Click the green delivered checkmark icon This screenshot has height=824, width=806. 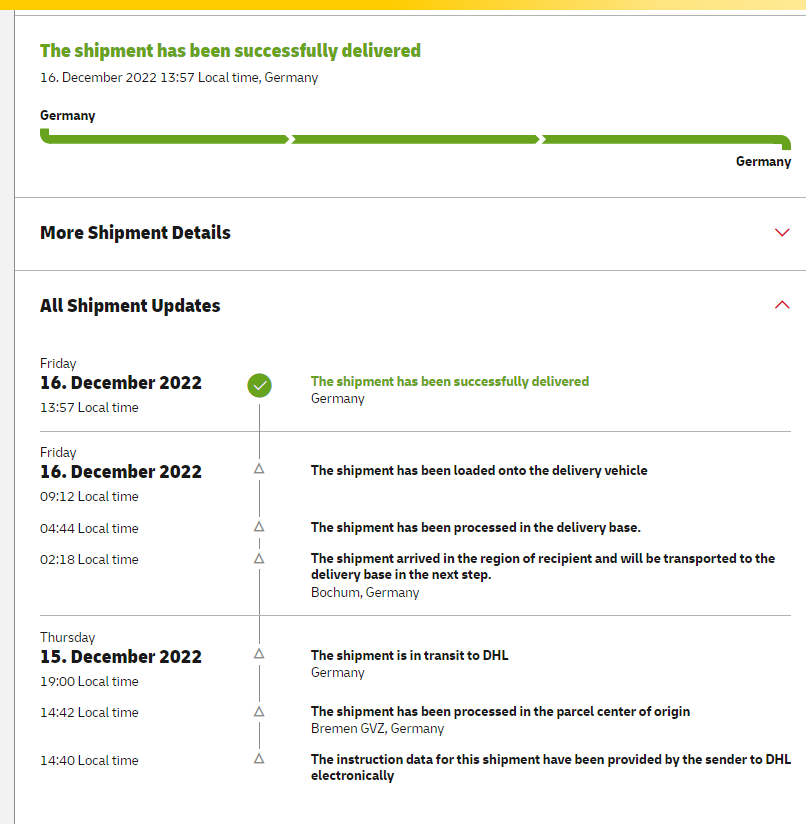coord(259,384)
